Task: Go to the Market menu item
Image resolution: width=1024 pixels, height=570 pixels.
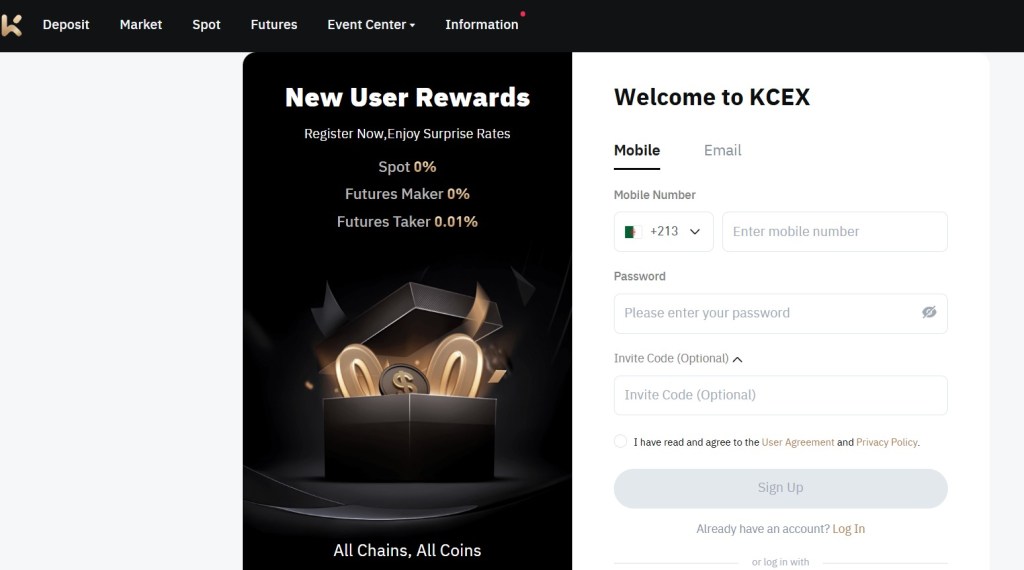Action: coord(140,25)
